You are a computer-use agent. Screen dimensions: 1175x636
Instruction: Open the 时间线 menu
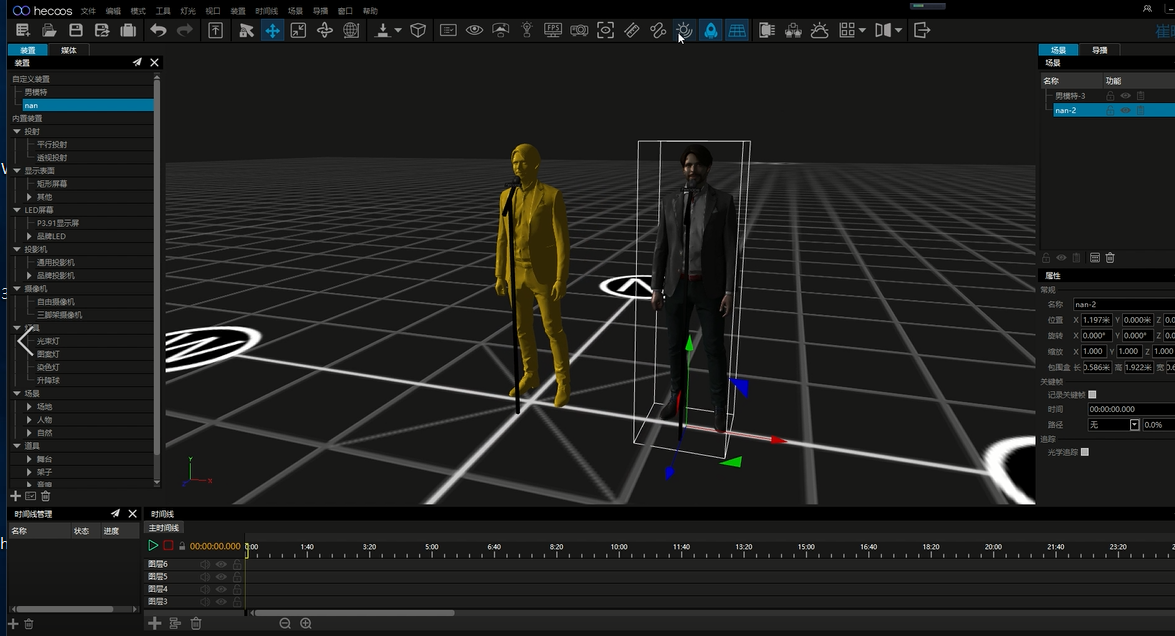266,10
